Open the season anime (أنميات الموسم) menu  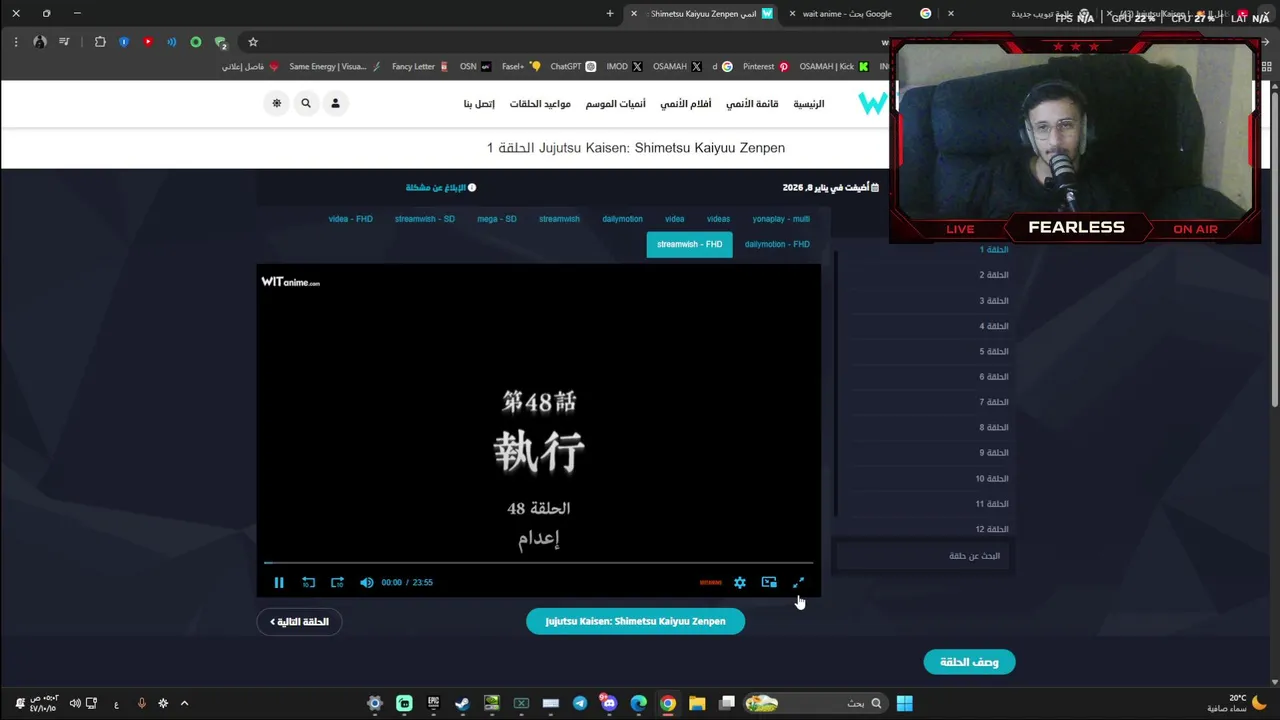click(x=615, y=104)
